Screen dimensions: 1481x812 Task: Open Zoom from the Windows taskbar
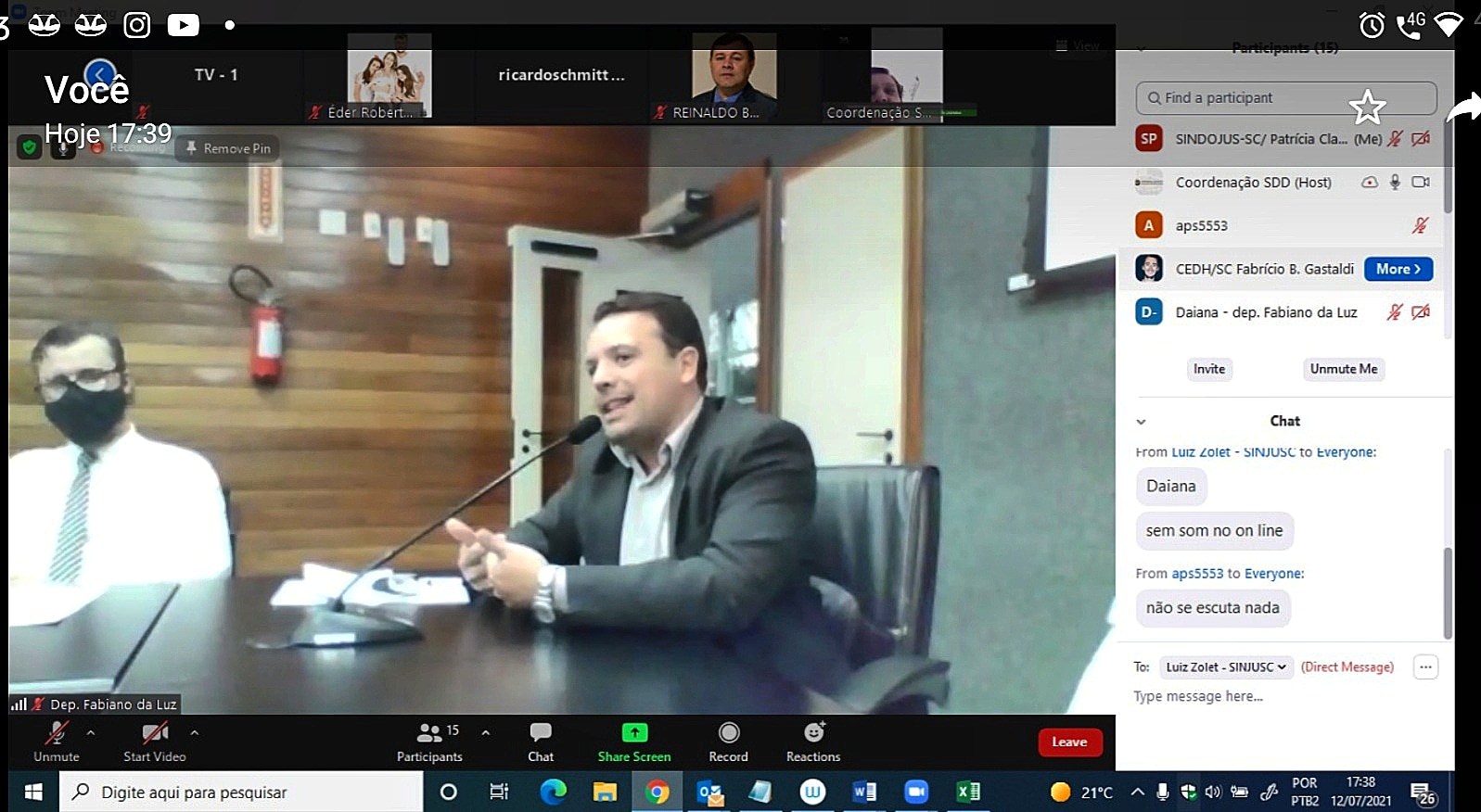pos(915,792)
